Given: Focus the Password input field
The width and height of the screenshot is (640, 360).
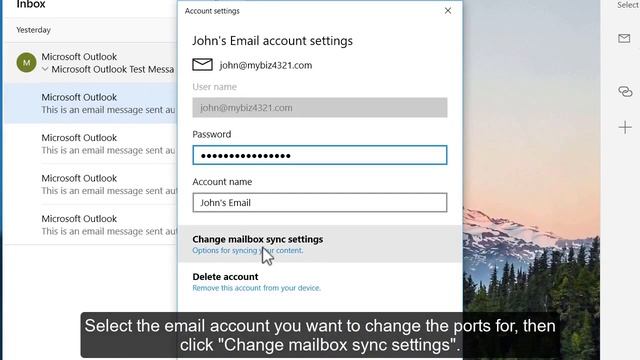Looking at the screenshot, I should tap(320, 155).
